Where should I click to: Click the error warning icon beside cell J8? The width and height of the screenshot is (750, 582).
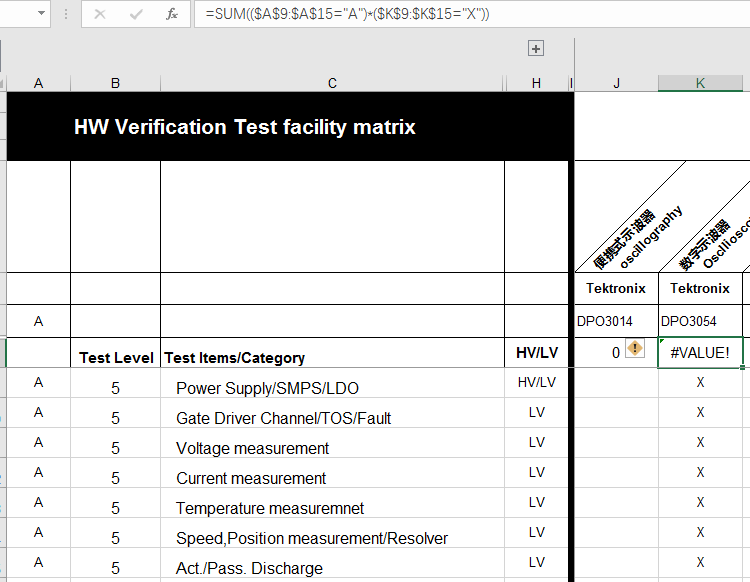click(x=635, y=348)
